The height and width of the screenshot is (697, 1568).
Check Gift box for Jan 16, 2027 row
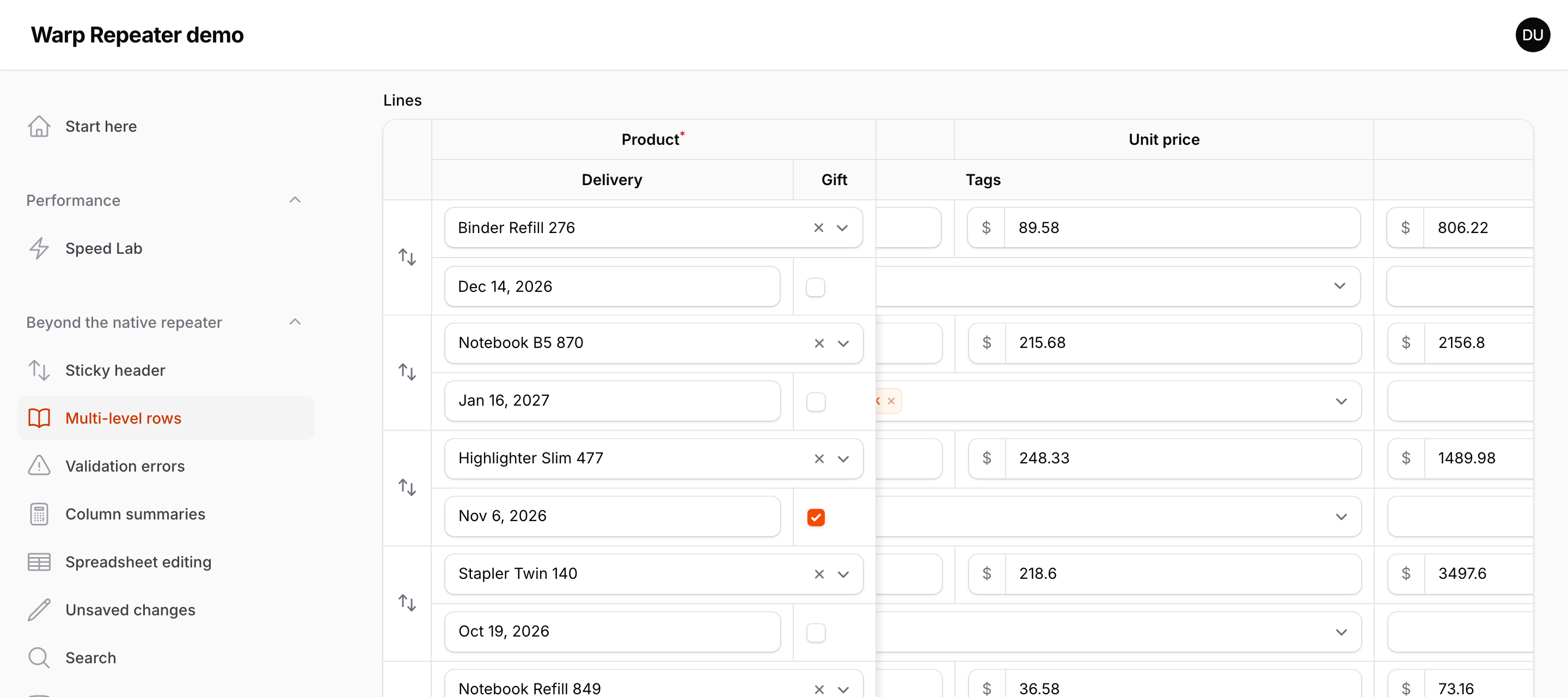(816, 402)
